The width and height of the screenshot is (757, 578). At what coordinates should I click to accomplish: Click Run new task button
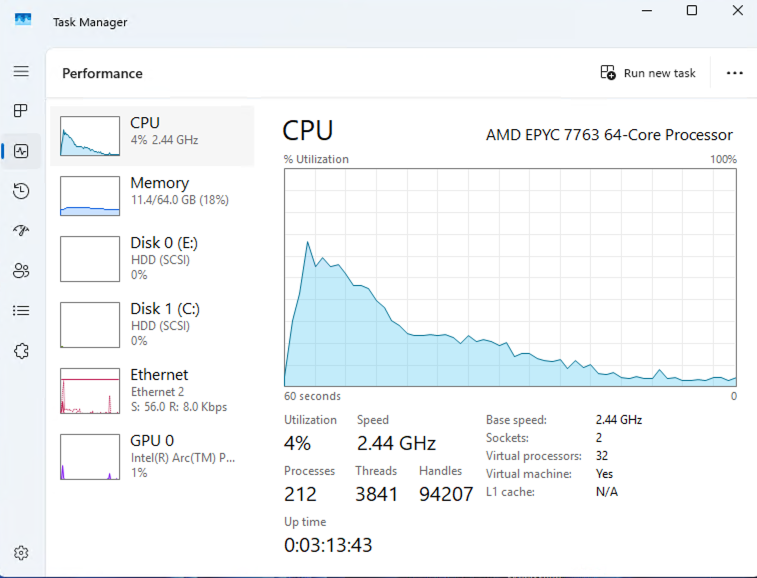648,73
